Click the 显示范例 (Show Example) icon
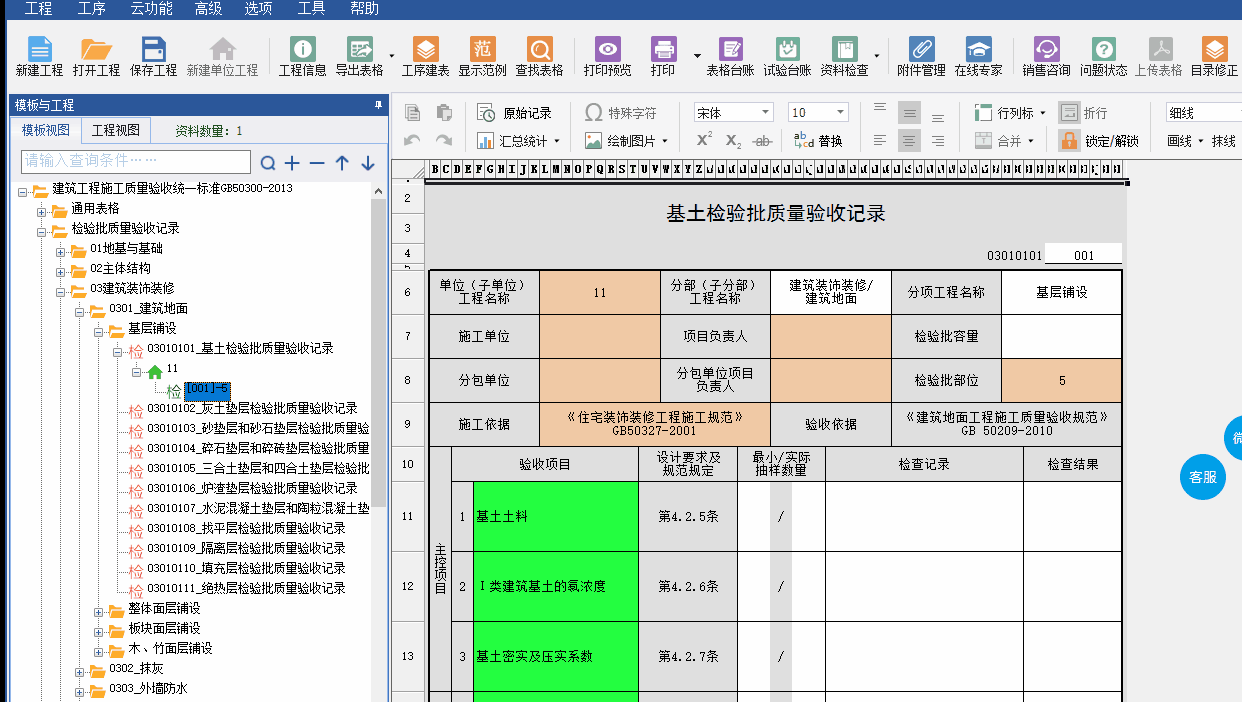 click(x=482, y=50)
